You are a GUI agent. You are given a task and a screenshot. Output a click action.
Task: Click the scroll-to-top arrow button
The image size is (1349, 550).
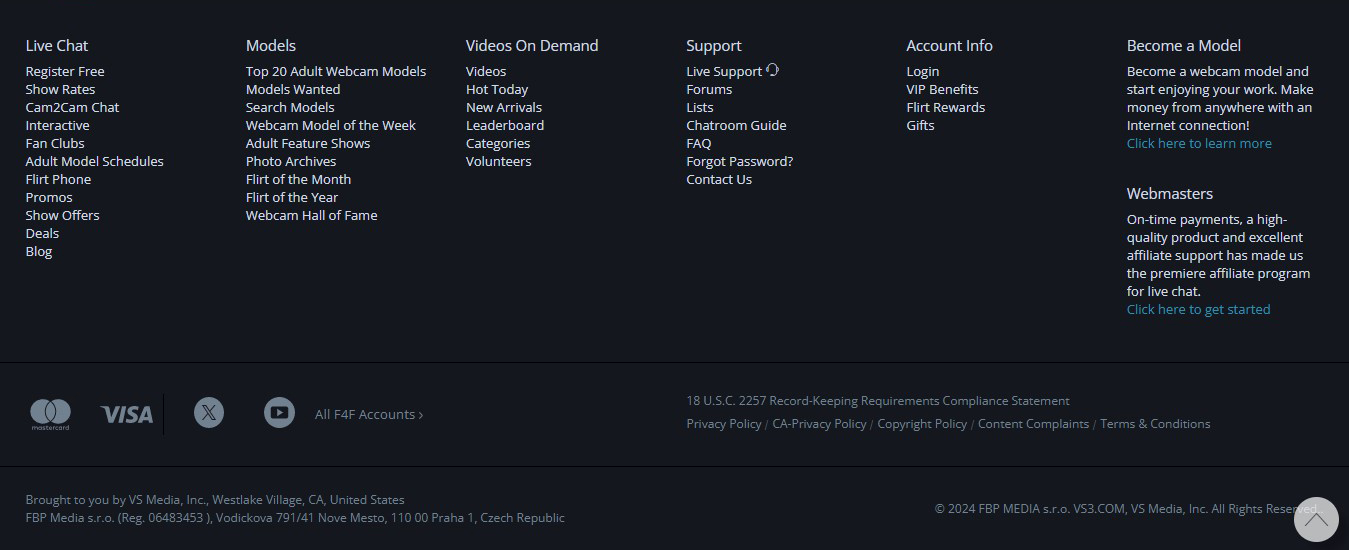1315,519
